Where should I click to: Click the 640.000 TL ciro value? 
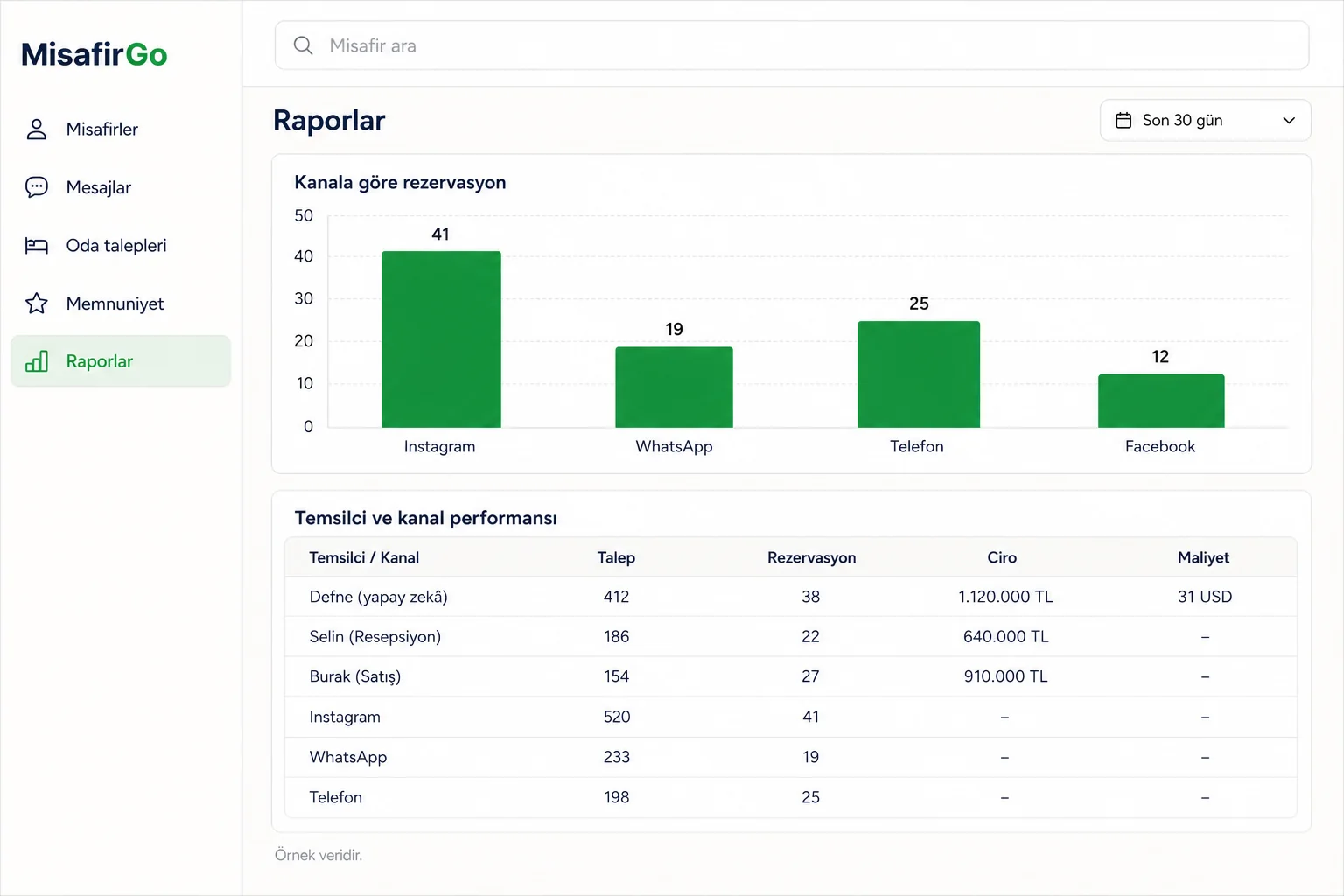[x=1005, y=637]
